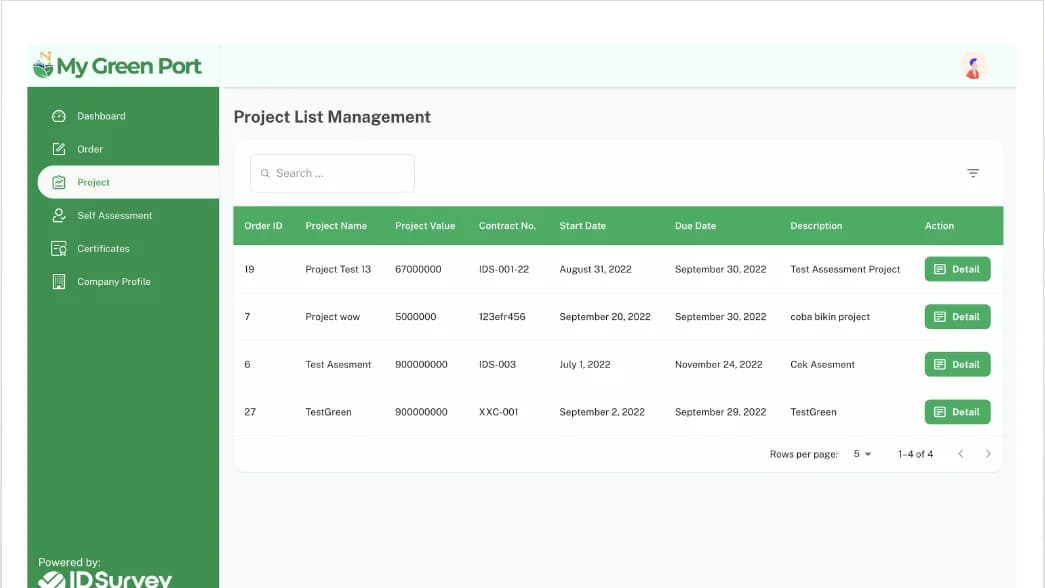This screenshot has width=1045, height=588.
Task: Click due date November 24, 2022
Action: [718, 365]
